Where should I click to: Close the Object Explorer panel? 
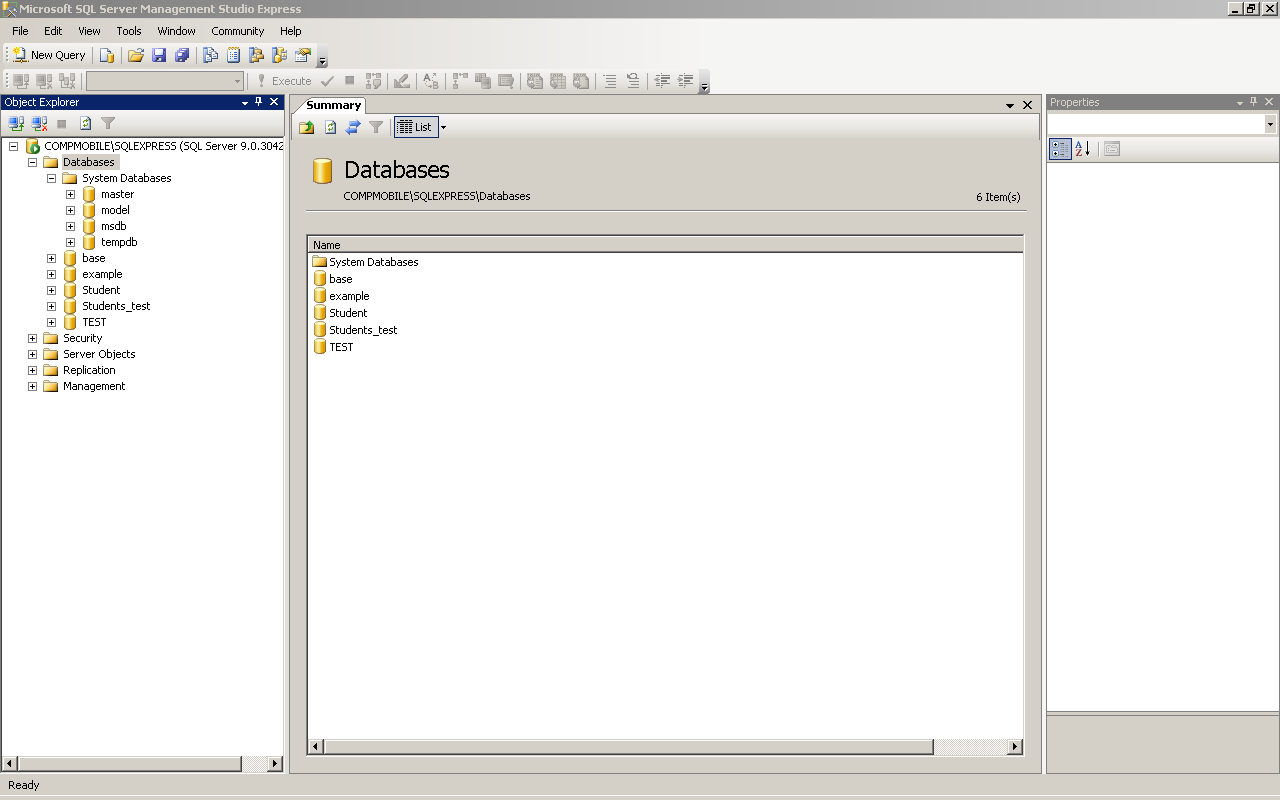click(274, 102)
